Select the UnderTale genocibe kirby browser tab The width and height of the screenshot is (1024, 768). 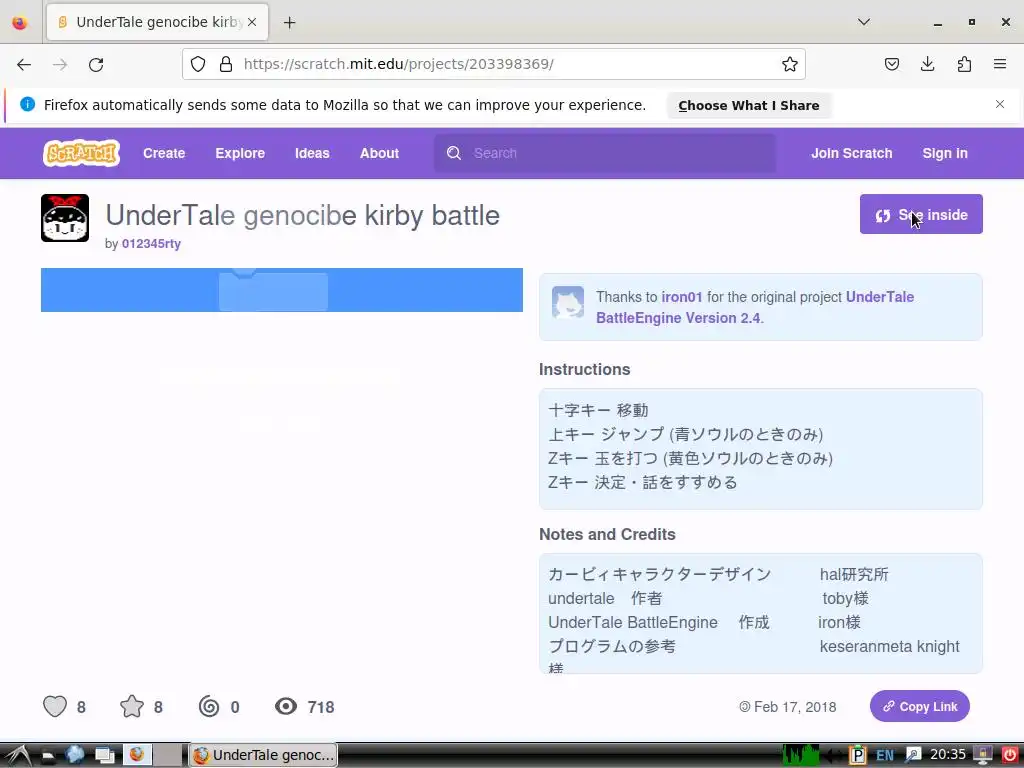click(x=157, y=22)
